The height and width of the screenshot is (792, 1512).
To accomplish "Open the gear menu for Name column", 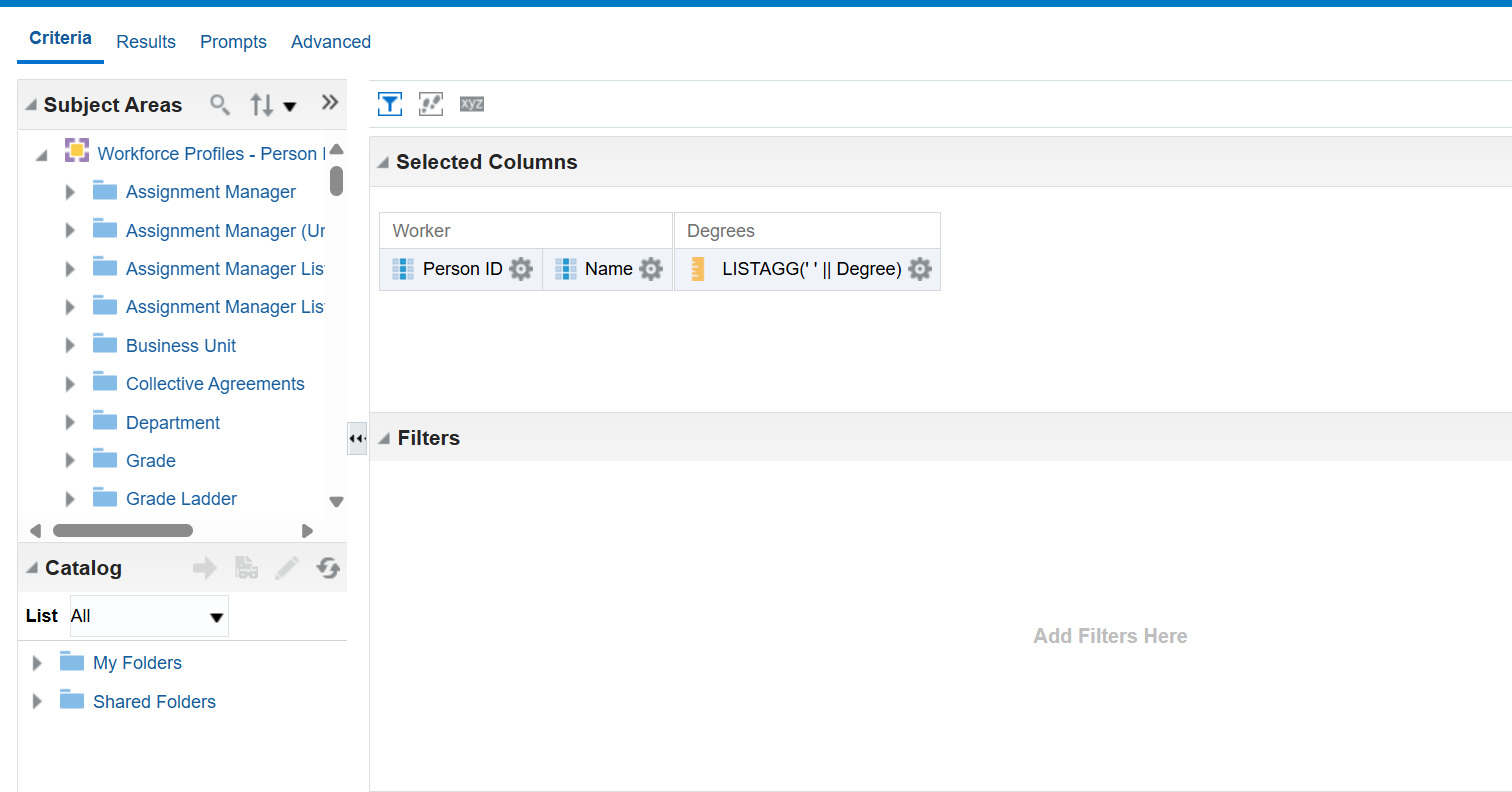I will [651, 269].
